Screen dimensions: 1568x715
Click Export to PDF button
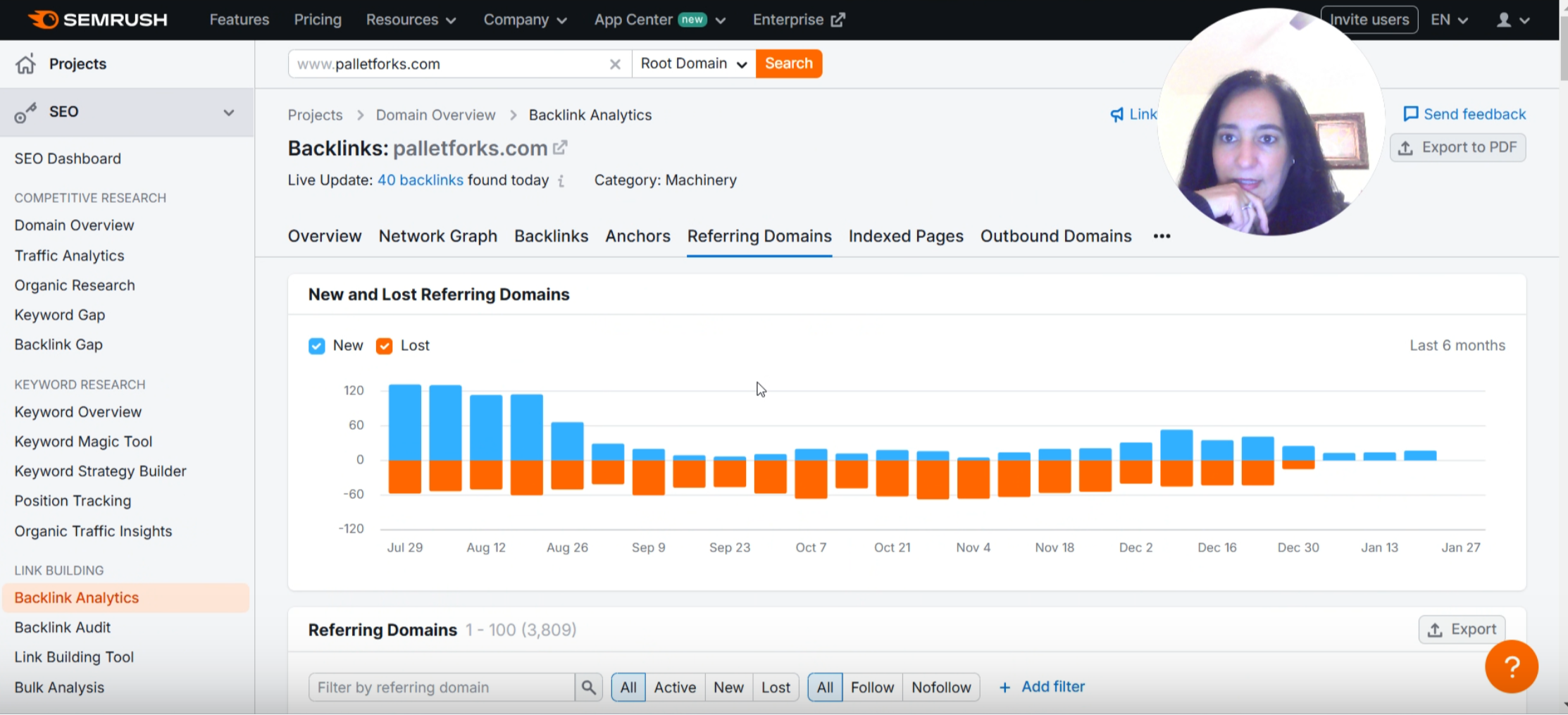1458,148
